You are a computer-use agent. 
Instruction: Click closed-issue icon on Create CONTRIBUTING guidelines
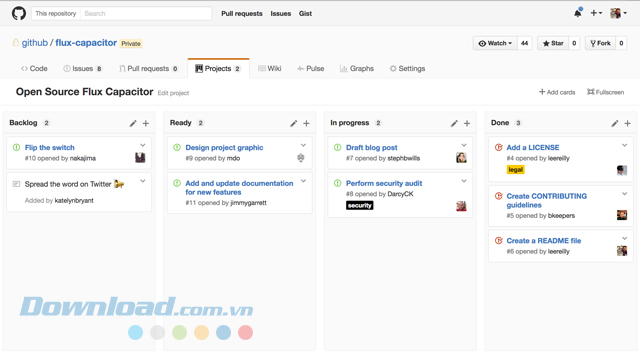498,196
